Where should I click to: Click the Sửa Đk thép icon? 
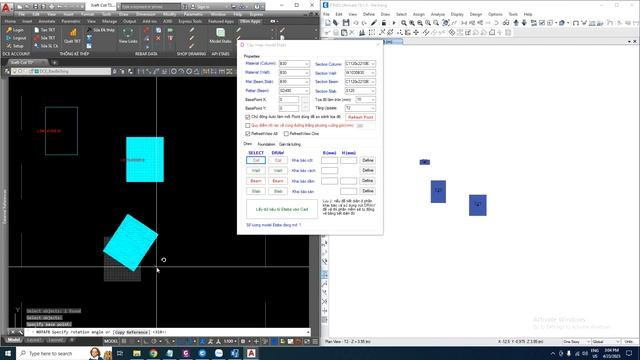click(x=89, y=30)
